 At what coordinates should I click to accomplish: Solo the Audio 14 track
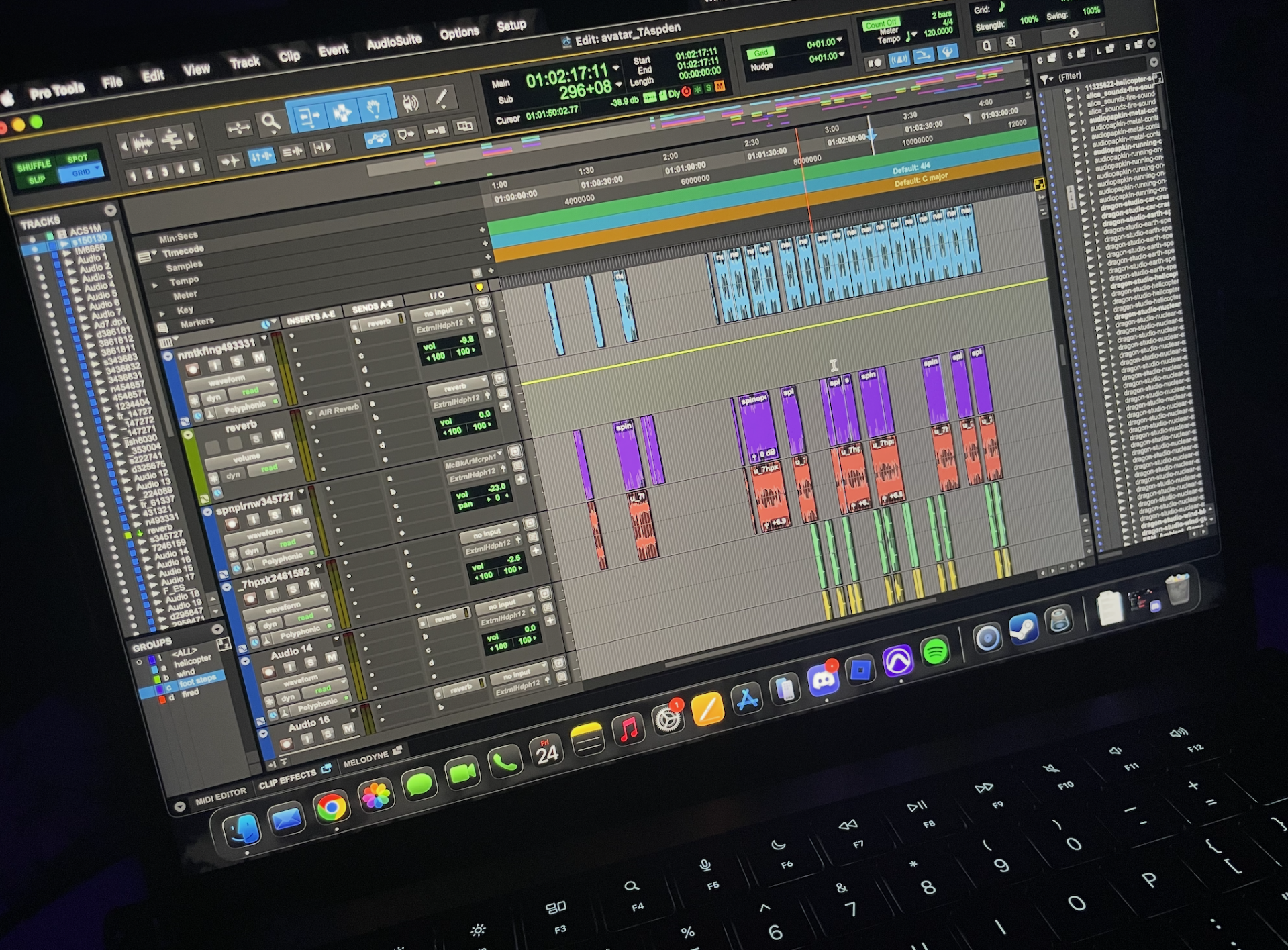click(x=310, y=662)
